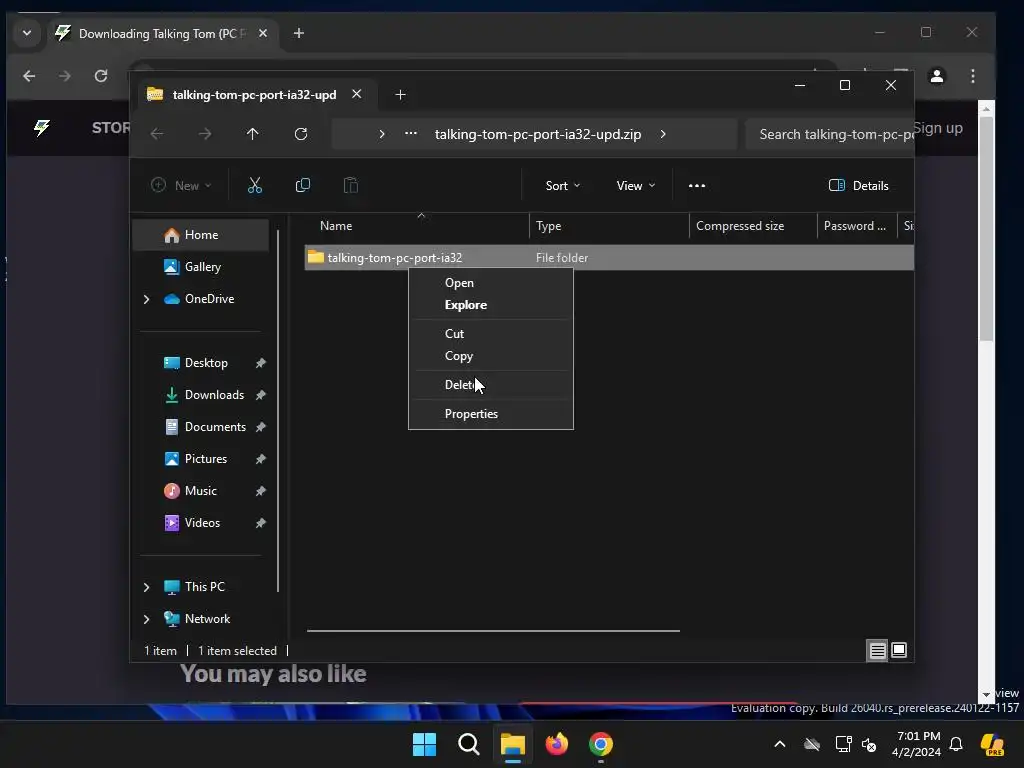Sort by Compressed size column header
This screenshot has height=768, width=1024.
tap(753, 226)
